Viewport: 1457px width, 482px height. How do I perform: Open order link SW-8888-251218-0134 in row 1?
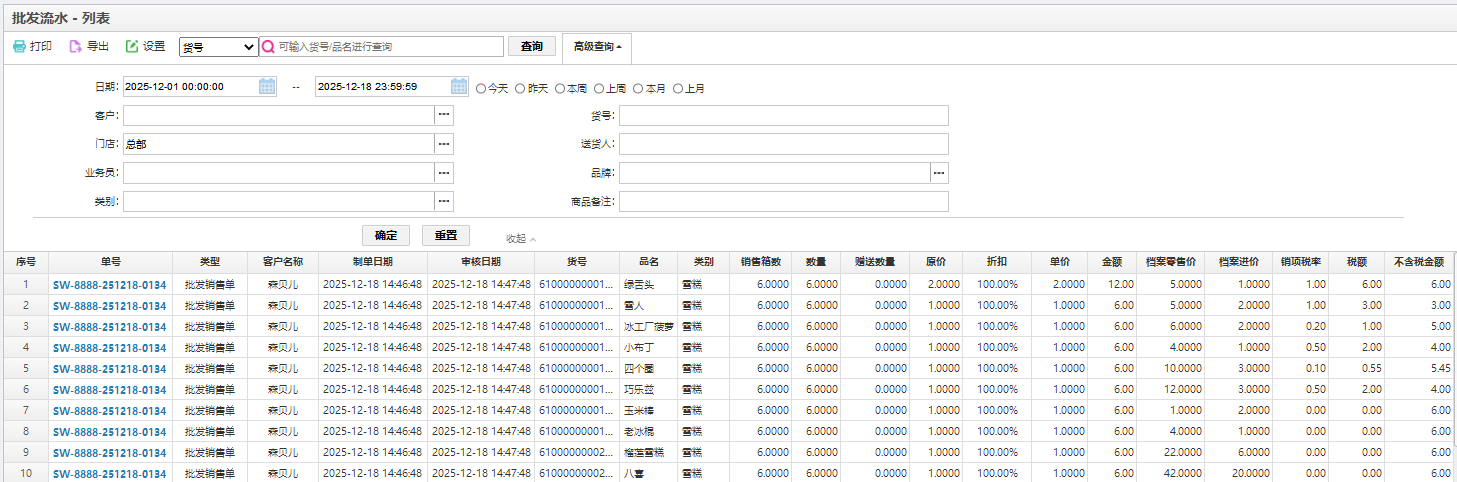pos(110,285)
